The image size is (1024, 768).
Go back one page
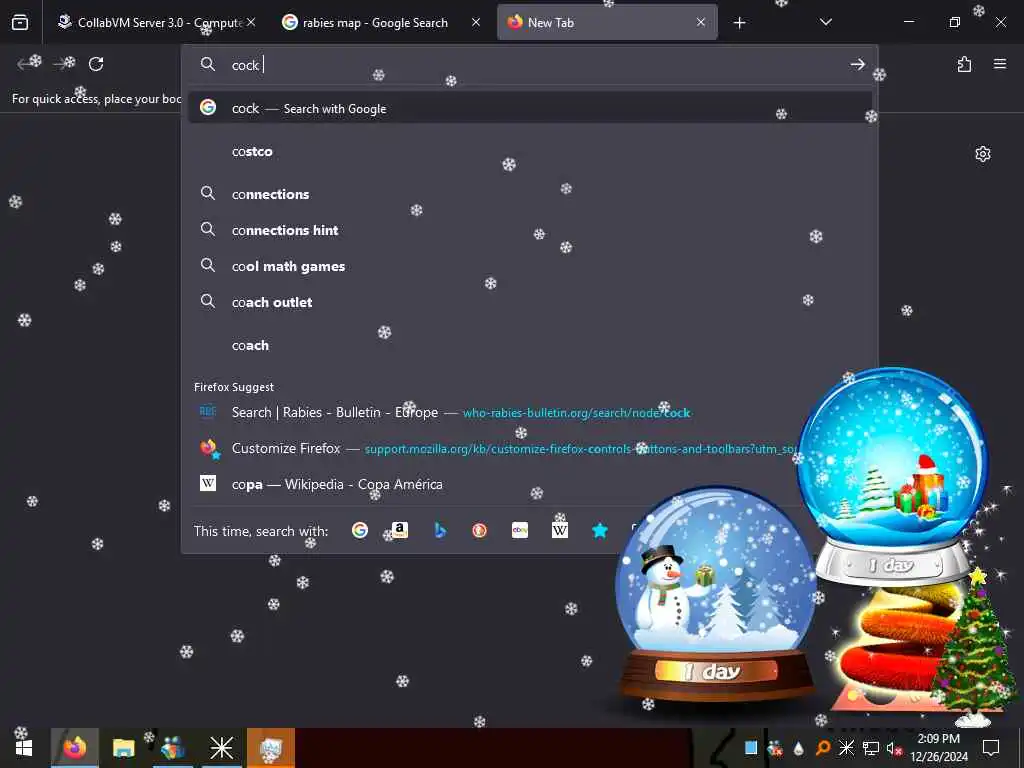tap(25, 64)
